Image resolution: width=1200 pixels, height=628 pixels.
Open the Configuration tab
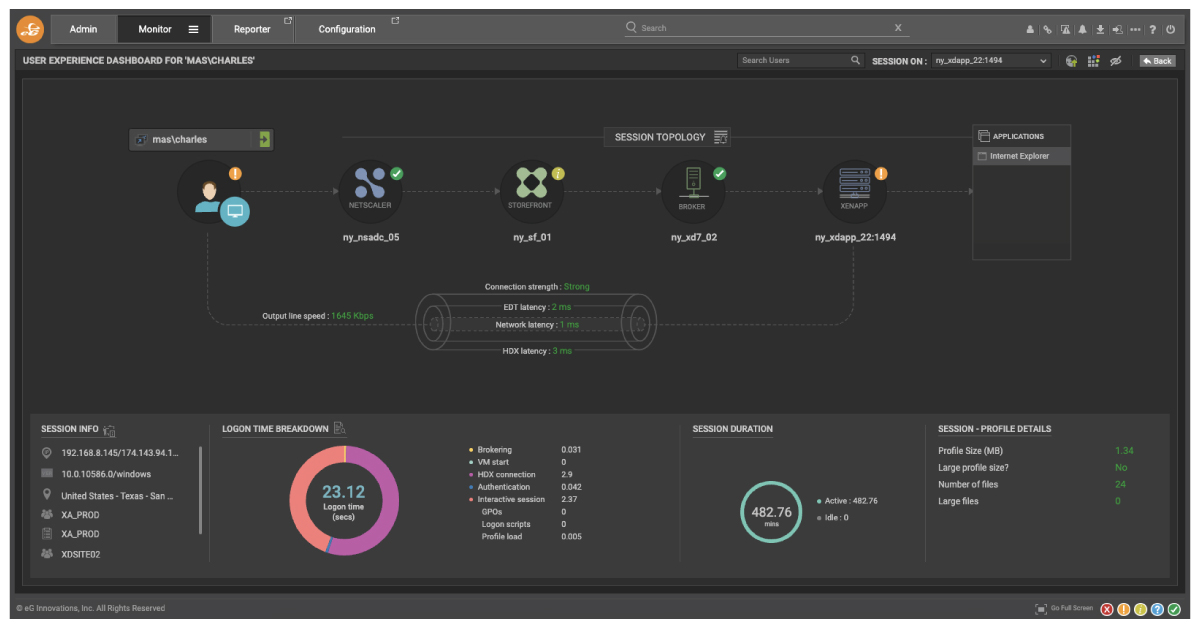pyautogui.click(x=347, y=29)
